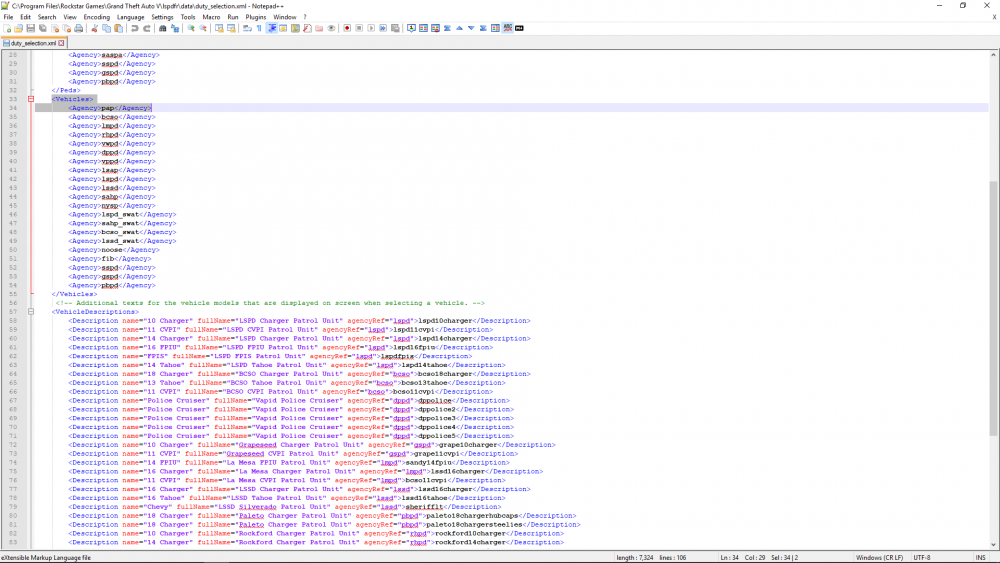This screenshot has height=563, width=1000.
Task: Close the duty_selection.xml tab
Action: [62, 44]
